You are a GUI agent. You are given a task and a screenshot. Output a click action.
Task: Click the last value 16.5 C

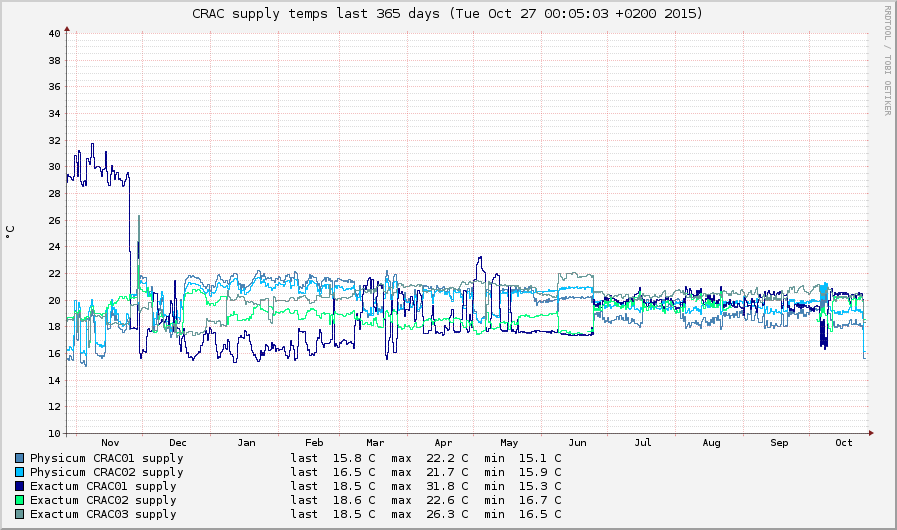[x=354, y=472]
